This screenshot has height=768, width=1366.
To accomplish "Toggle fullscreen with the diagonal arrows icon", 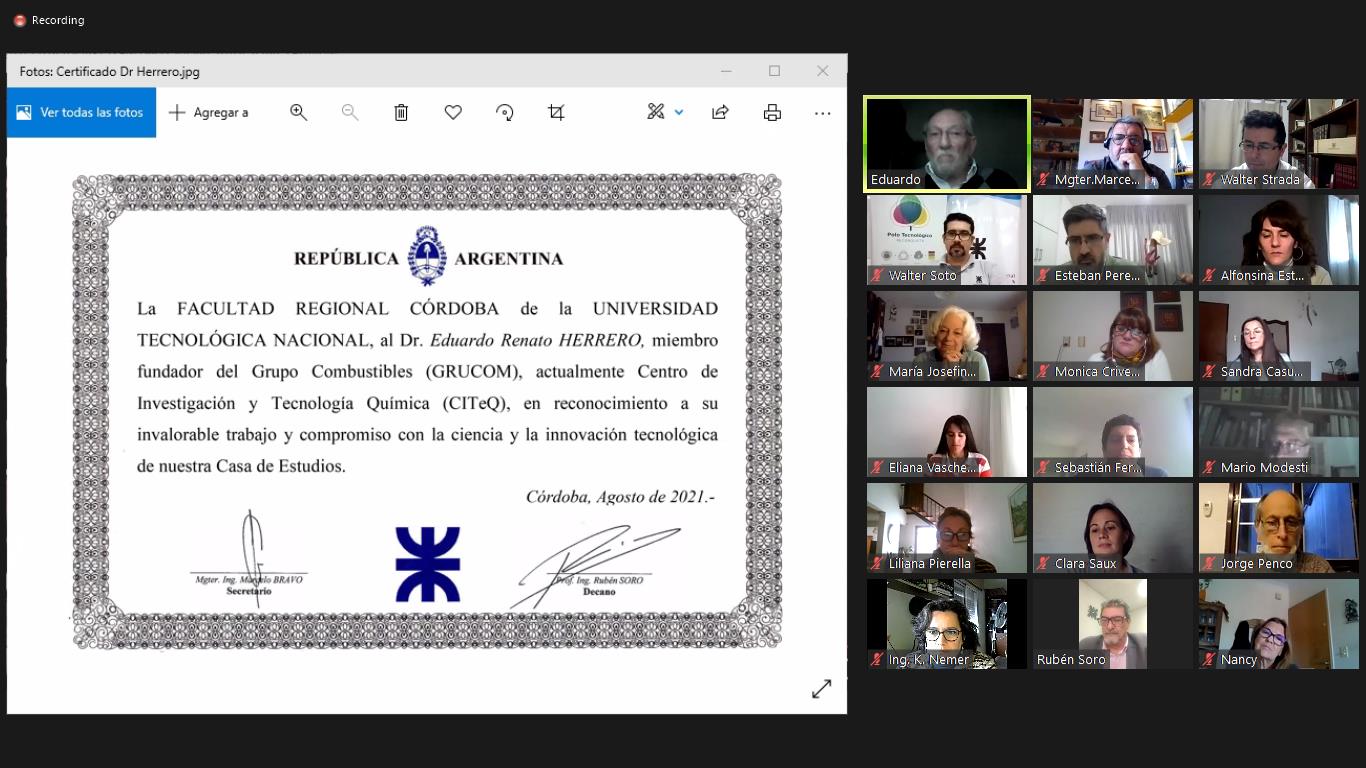I will 822,689.
